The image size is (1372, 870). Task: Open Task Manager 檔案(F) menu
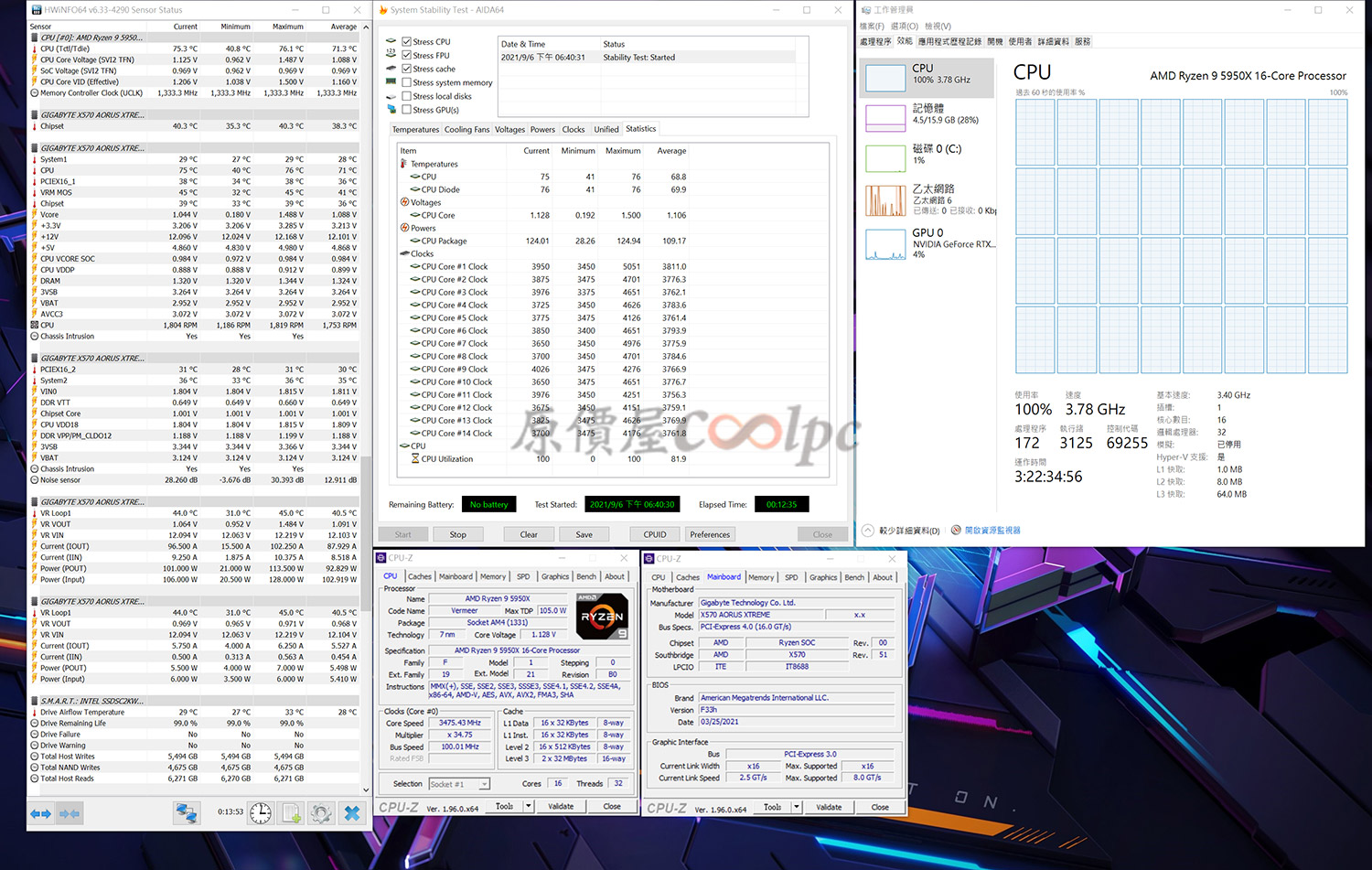tap(873, 26)
